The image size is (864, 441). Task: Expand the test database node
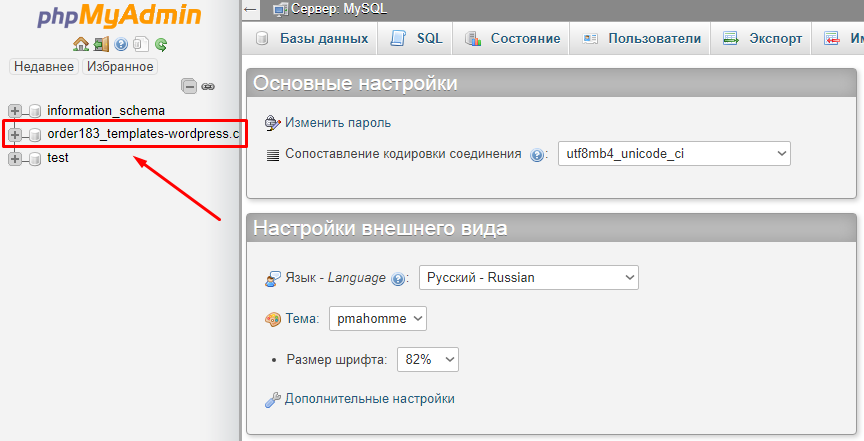(x=15, y=158)
